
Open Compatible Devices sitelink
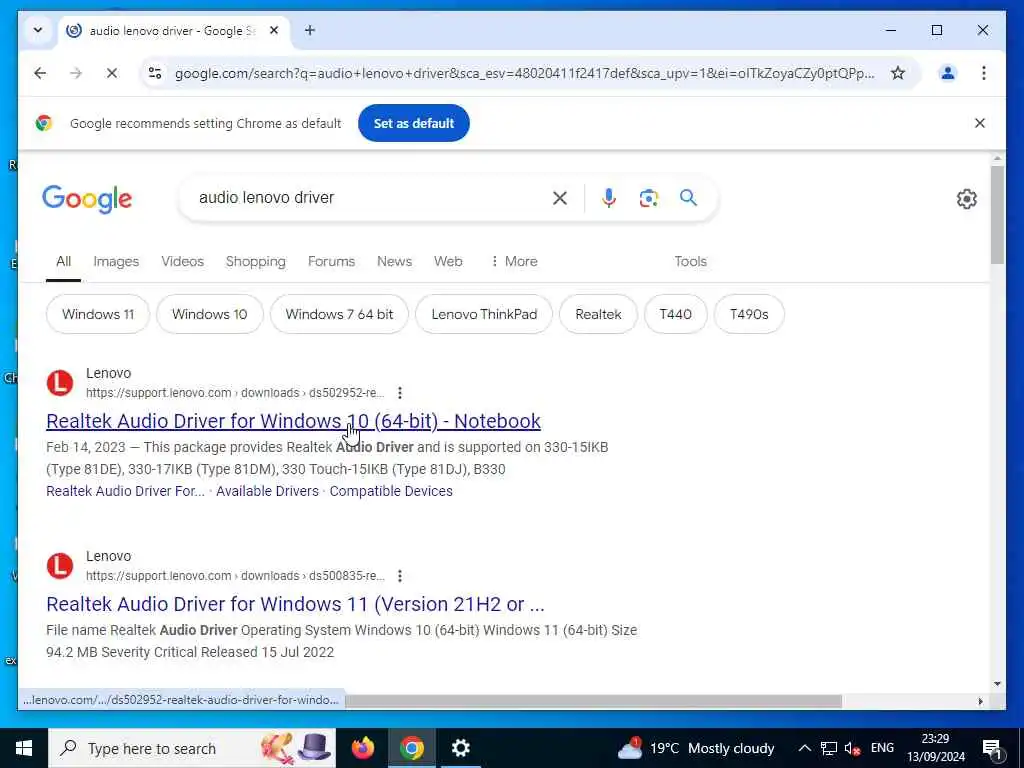391,491
